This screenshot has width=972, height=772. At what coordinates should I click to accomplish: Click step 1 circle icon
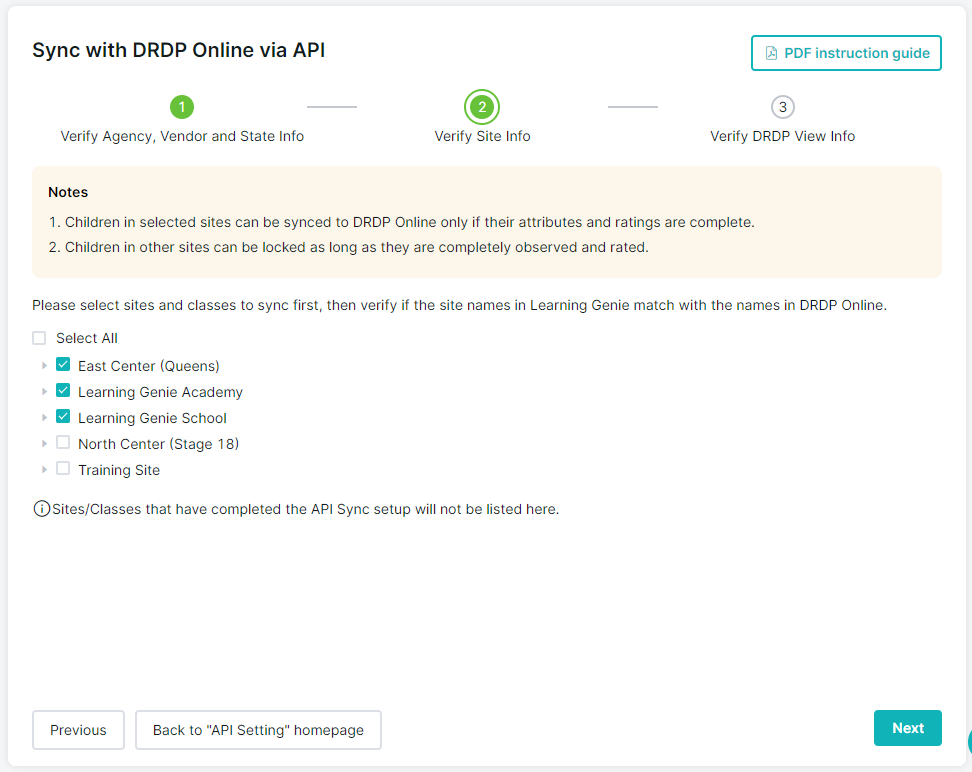click(182, 107)
